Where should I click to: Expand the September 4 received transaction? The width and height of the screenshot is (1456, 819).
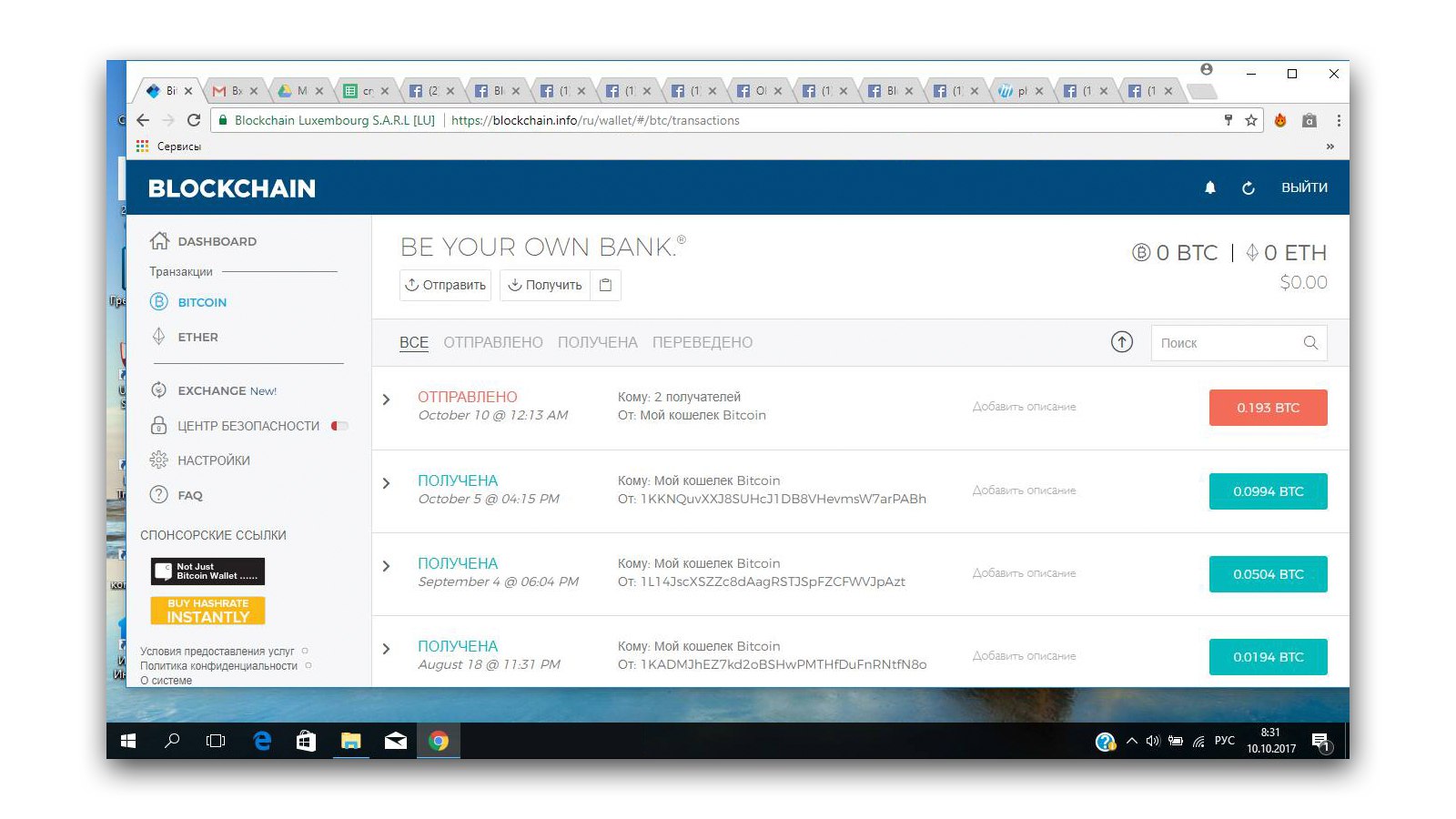click(x=387, y=566)
